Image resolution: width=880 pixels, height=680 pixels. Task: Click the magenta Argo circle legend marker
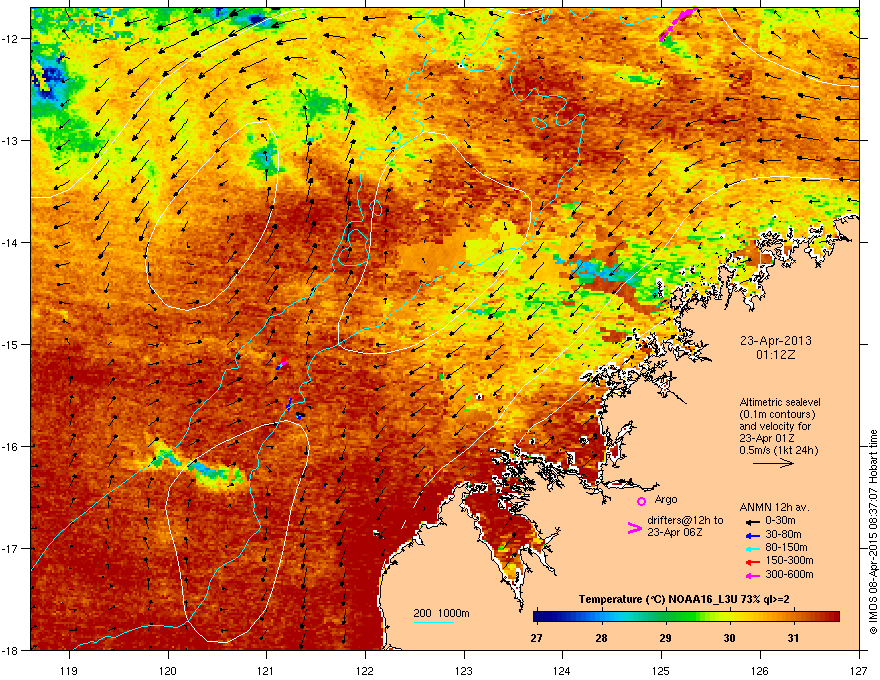641,501
